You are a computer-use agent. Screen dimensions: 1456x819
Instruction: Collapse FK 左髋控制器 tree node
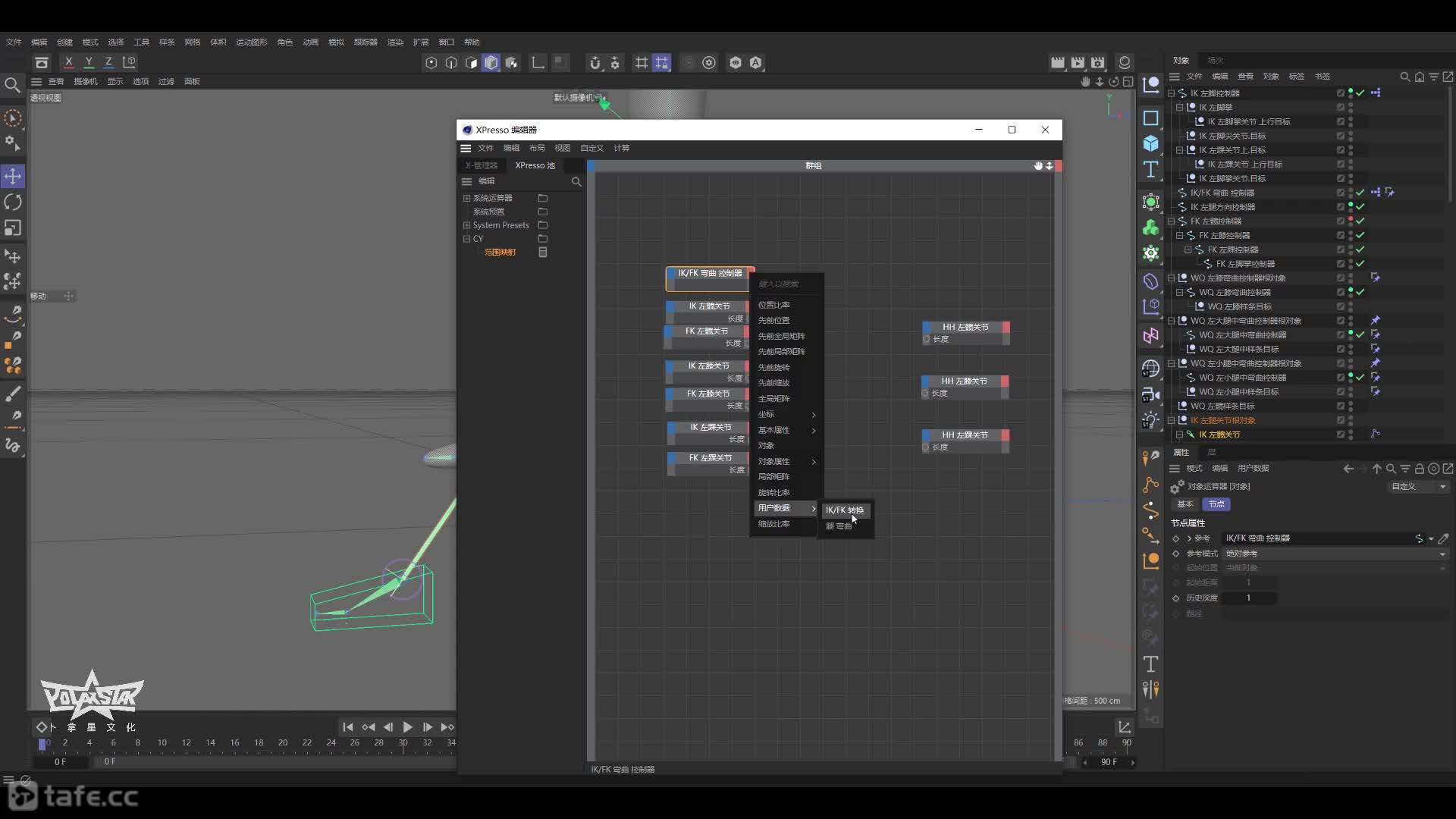point(1172,221)
